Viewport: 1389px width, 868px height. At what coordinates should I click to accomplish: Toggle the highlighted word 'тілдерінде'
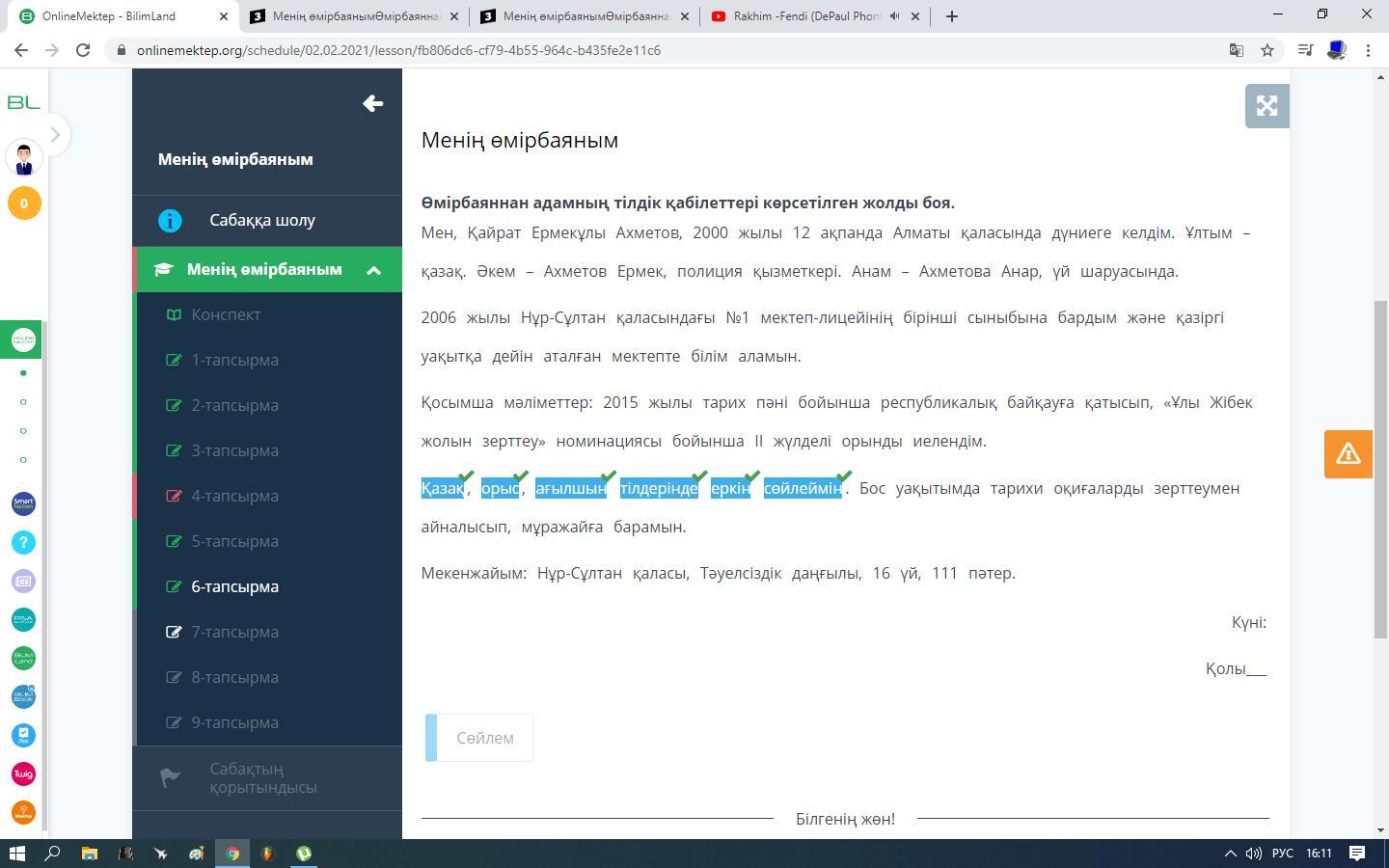(659, 488)
